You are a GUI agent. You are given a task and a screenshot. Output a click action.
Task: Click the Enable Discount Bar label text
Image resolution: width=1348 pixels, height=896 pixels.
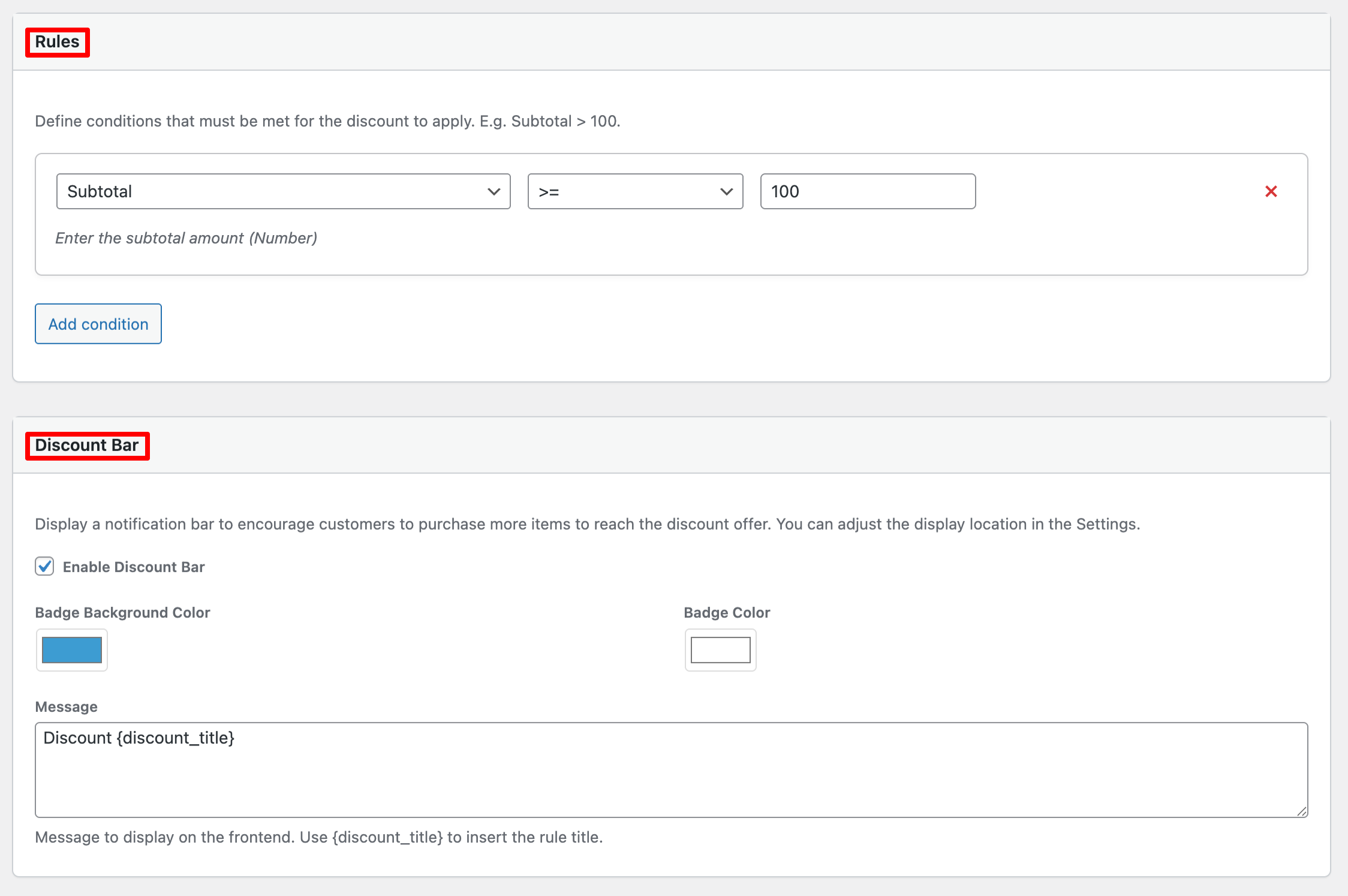click(134, 567)
